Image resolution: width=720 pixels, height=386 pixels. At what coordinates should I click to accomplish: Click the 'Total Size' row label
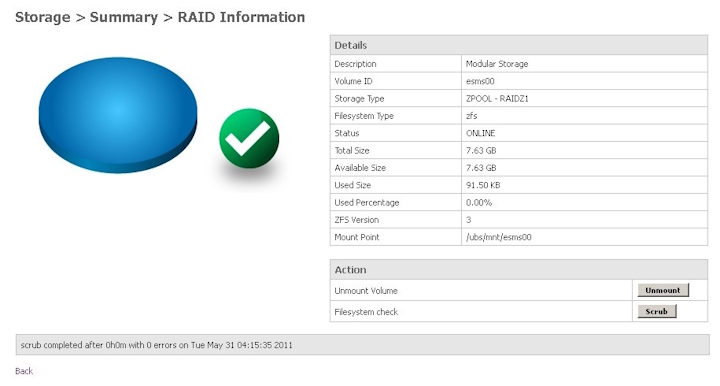point(352,151)
